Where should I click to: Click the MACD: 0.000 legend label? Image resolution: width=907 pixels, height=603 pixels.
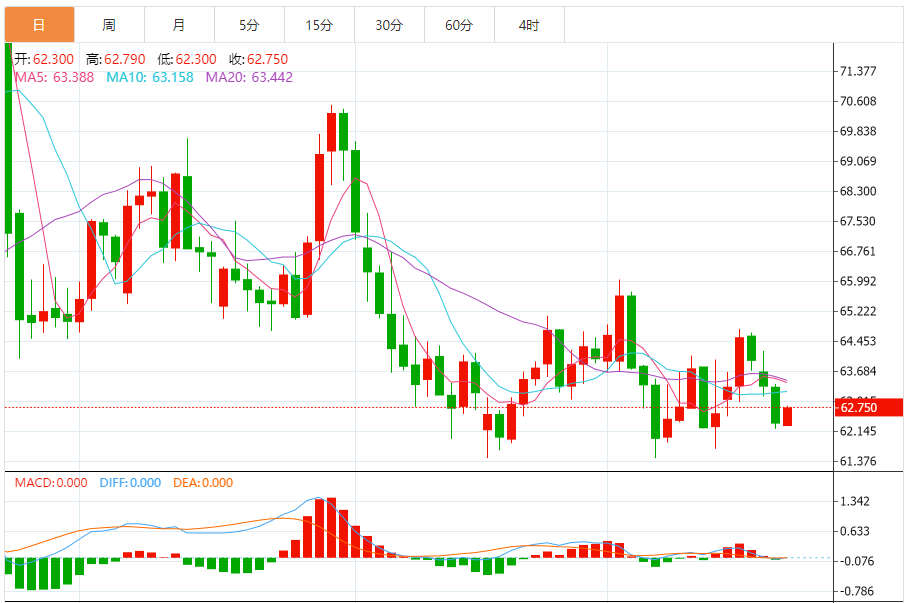click(x=51, y=483)
